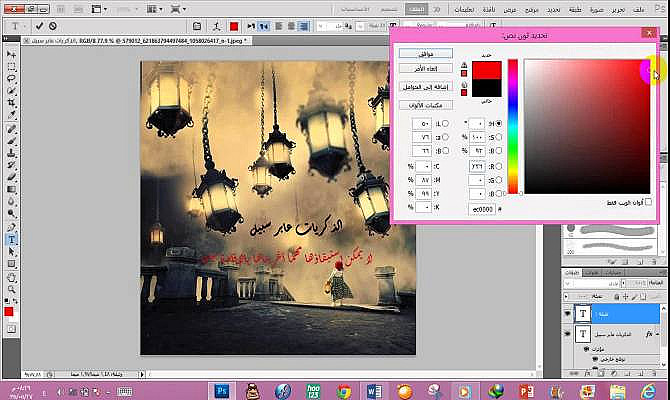
Task: Click the lock position icon in Layers
Action: 625,296
